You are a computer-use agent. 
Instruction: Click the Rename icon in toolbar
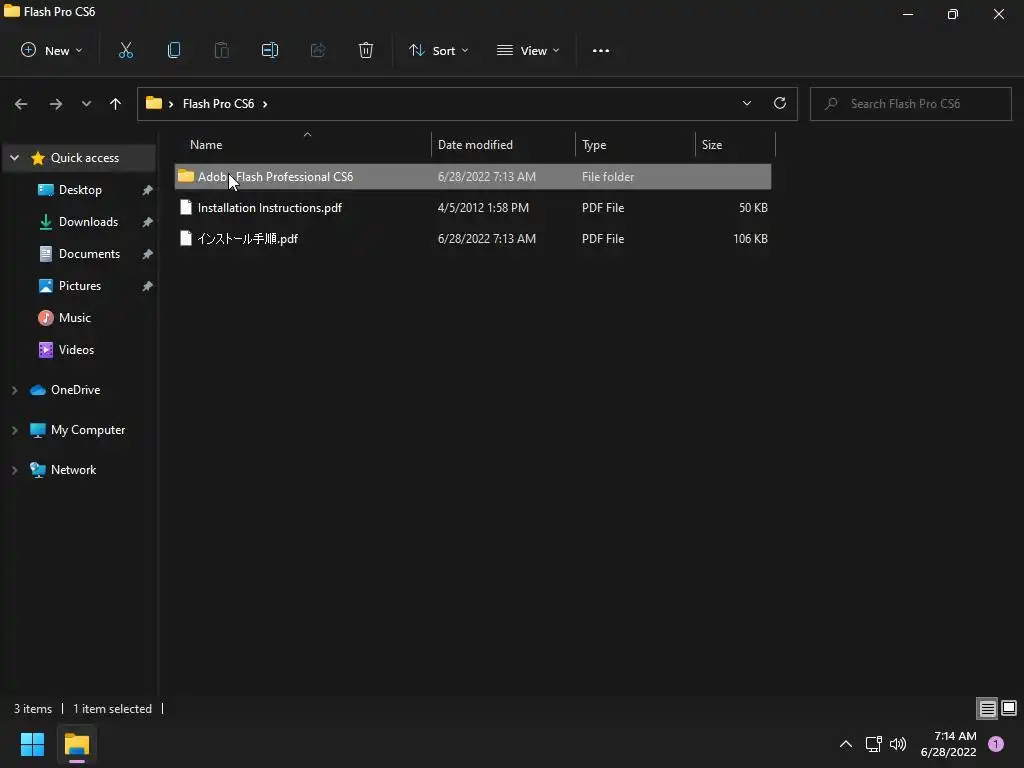coord(270,50)
